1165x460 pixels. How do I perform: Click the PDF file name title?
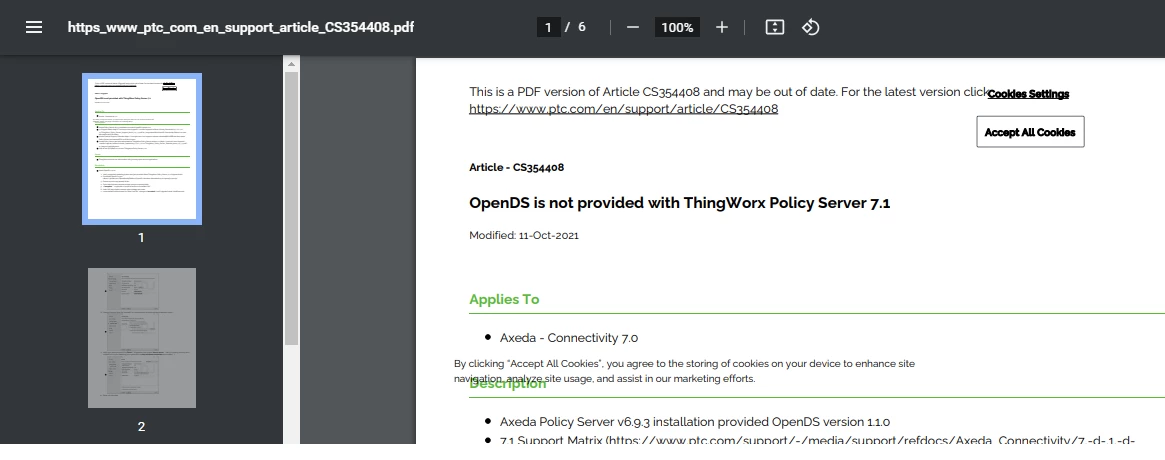pyautogui.click(x=241, y=27)
